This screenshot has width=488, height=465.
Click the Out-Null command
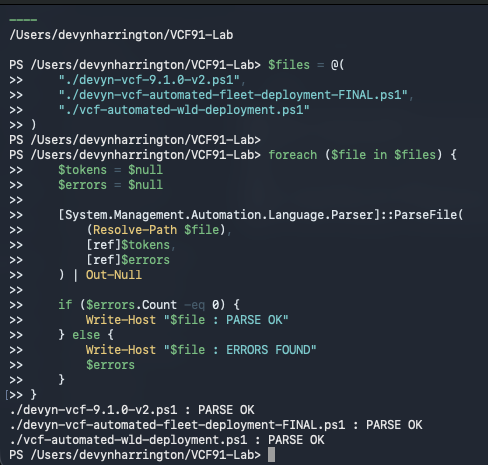(114, 275)
